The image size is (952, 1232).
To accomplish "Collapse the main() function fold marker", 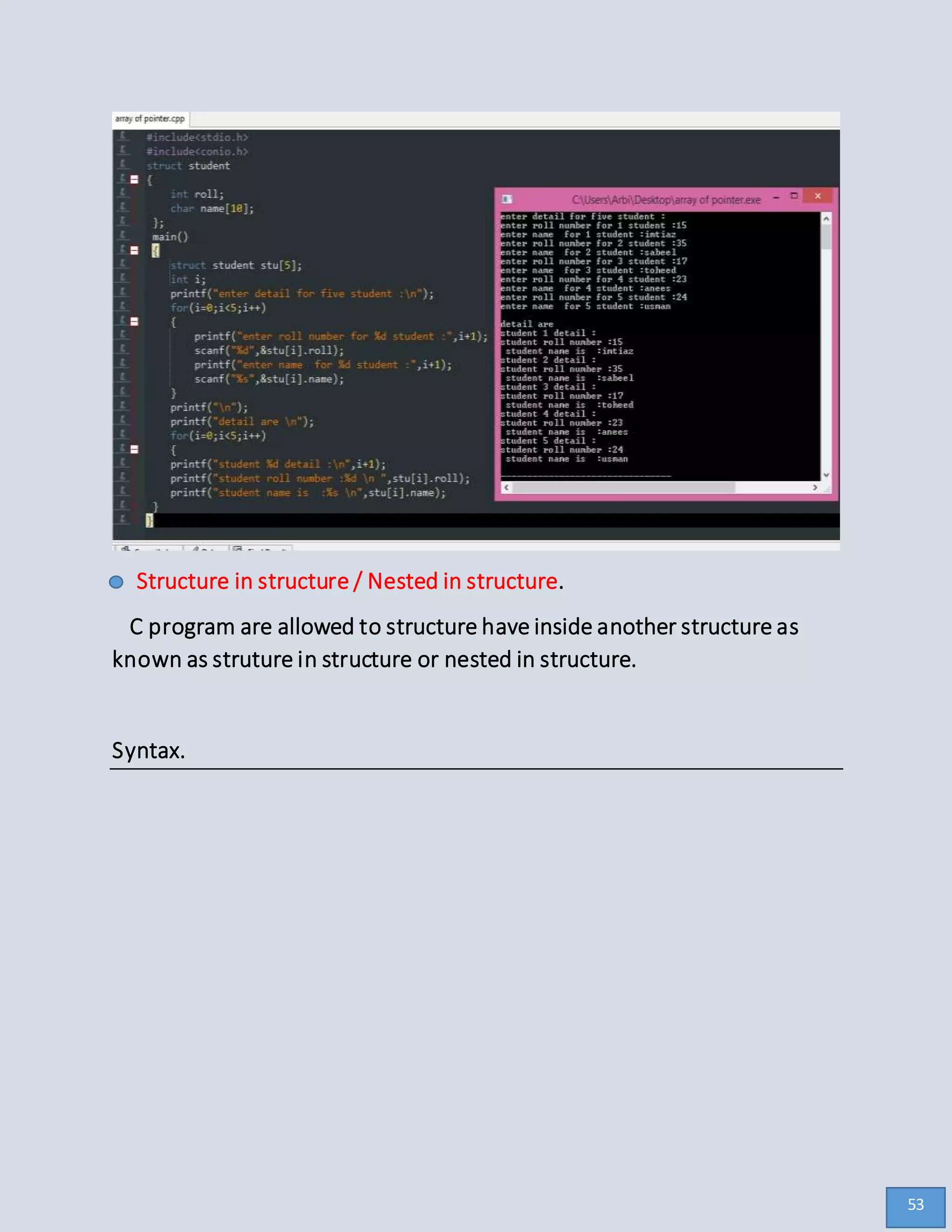I will (134, 251).
